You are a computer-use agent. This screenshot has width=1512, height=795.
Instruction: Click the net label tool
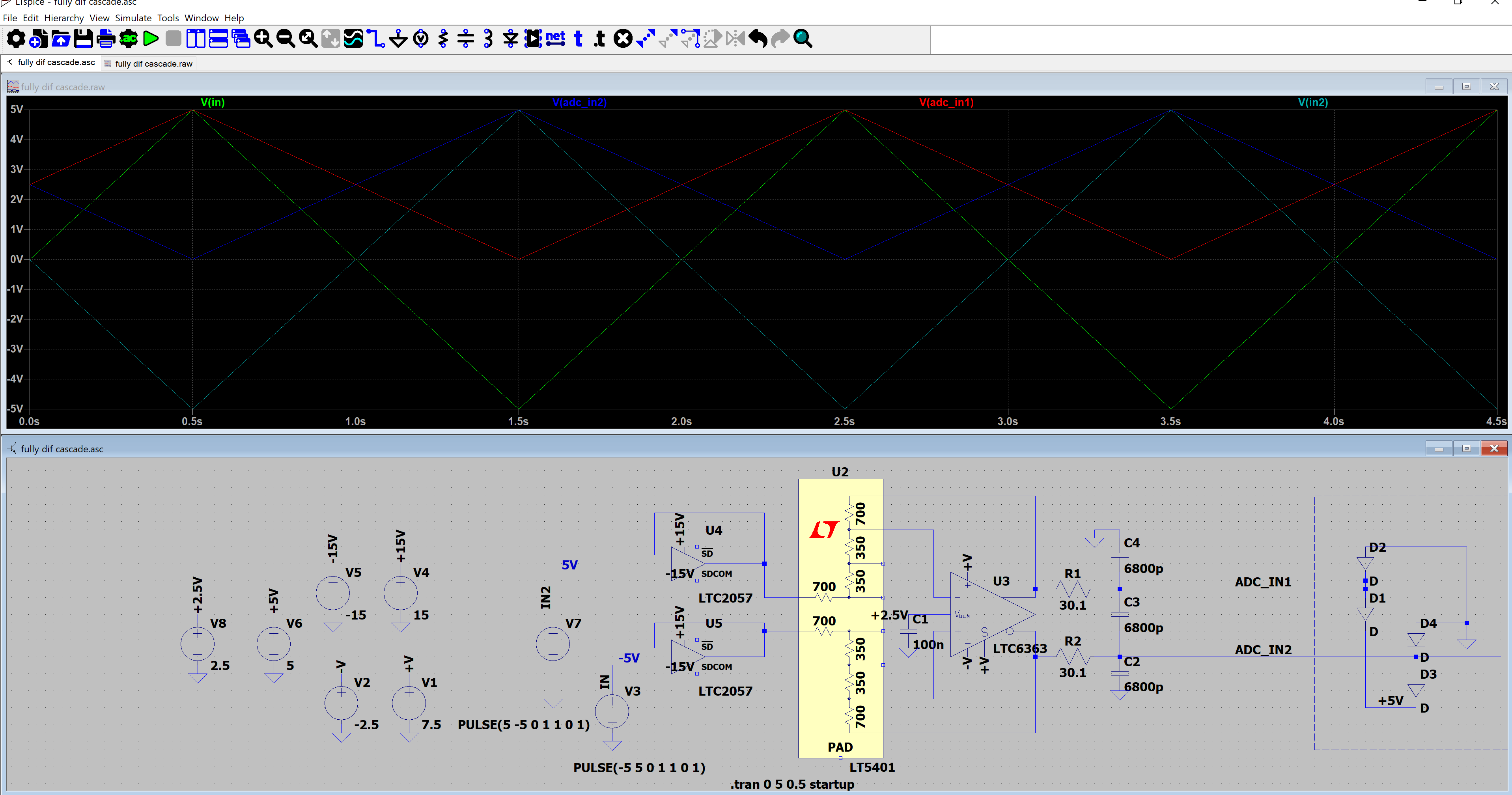pyautogui.click(x=555, y=39)
